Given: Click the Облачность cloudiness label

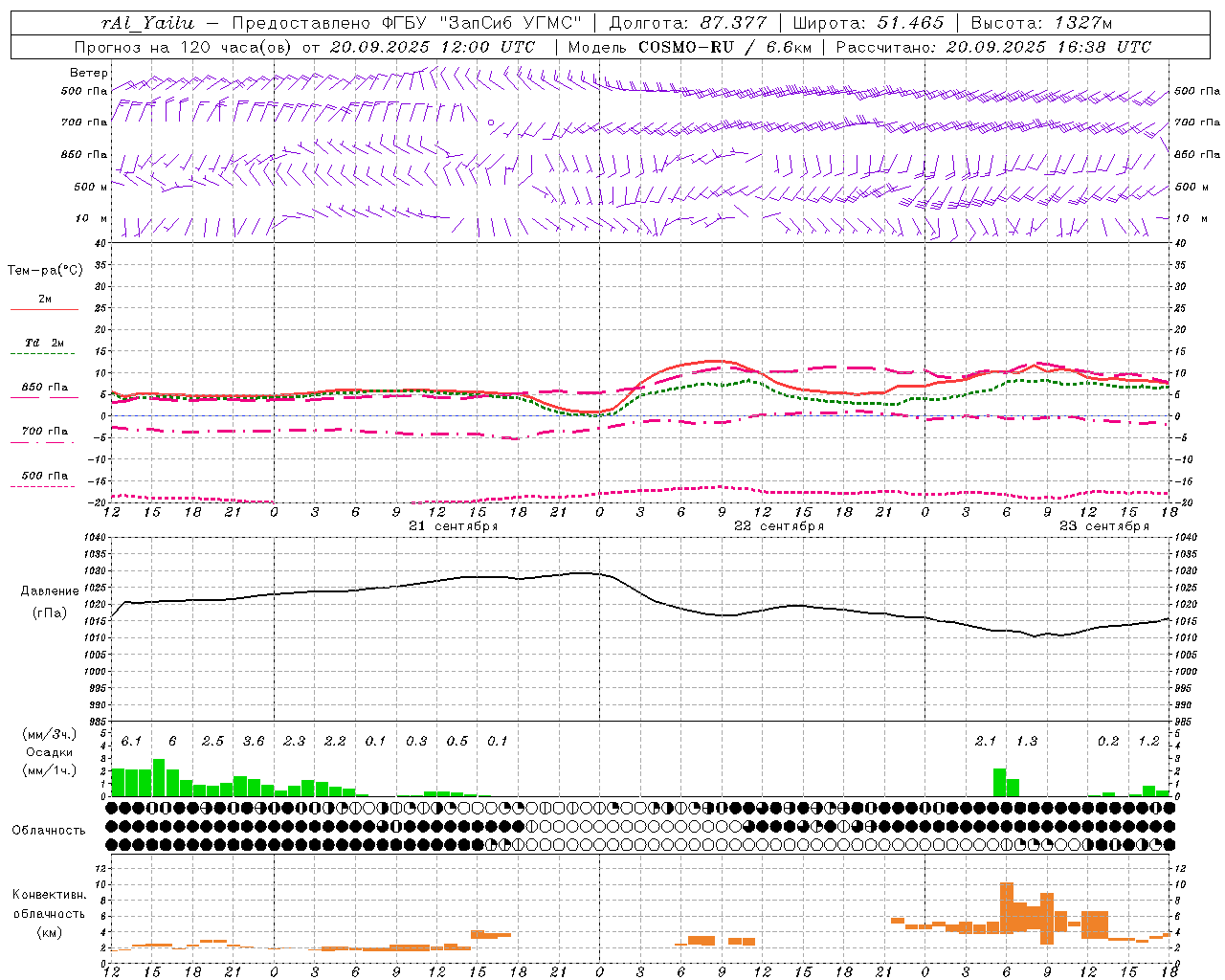Looking at the screenshot, I should 48,830.
